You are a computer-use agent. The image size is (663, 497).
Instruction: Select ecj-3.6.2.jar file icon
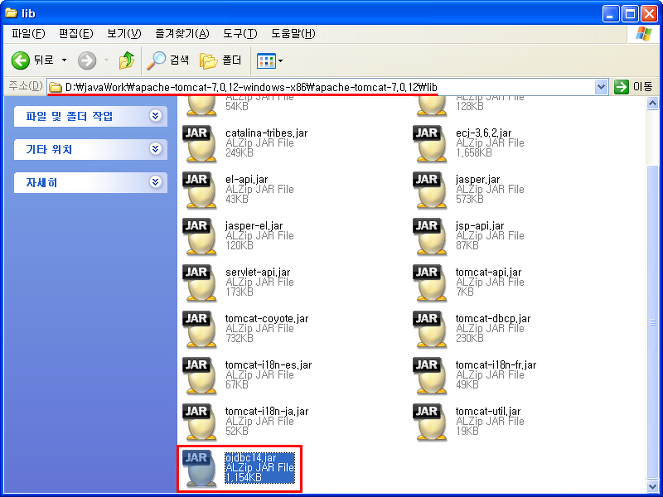[x=430, y=143]
